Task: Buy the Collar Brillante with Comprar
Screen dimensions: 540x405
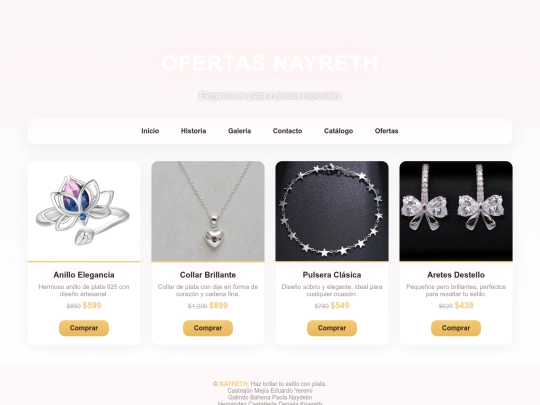Action: point(208,328)
